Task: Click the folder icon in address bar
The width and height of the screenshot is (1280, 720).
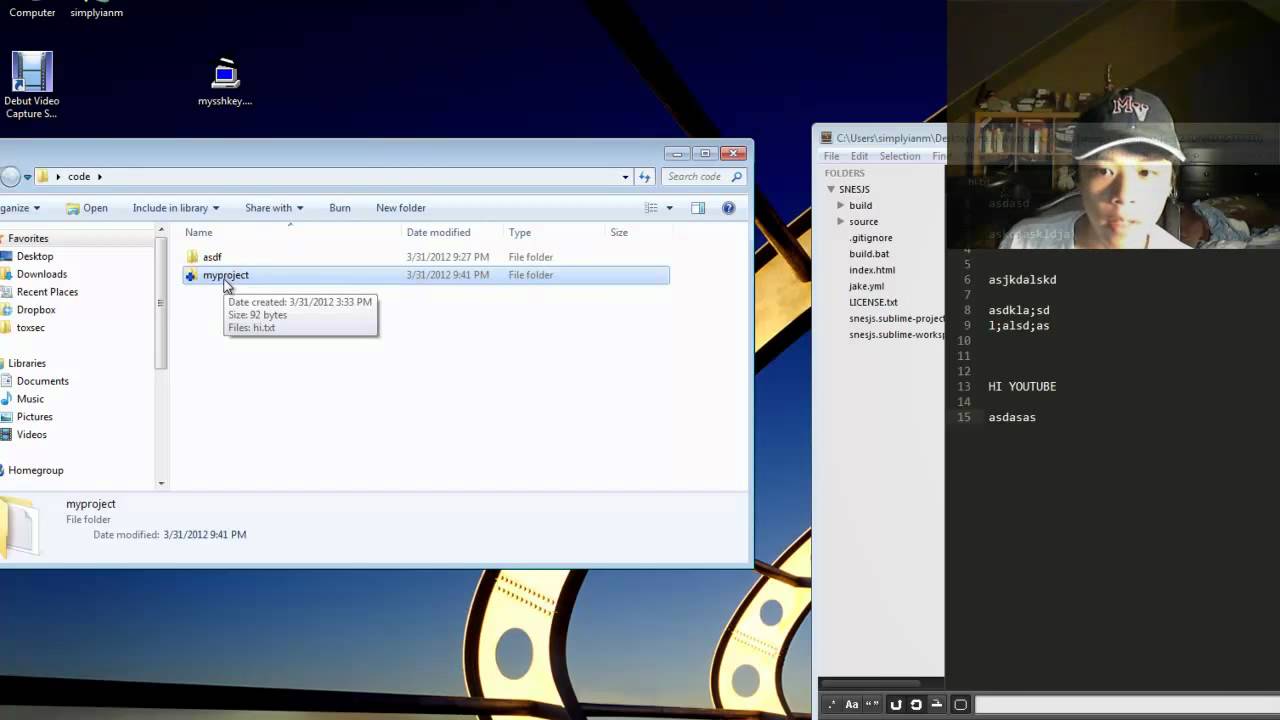Action: pos(43,177)
